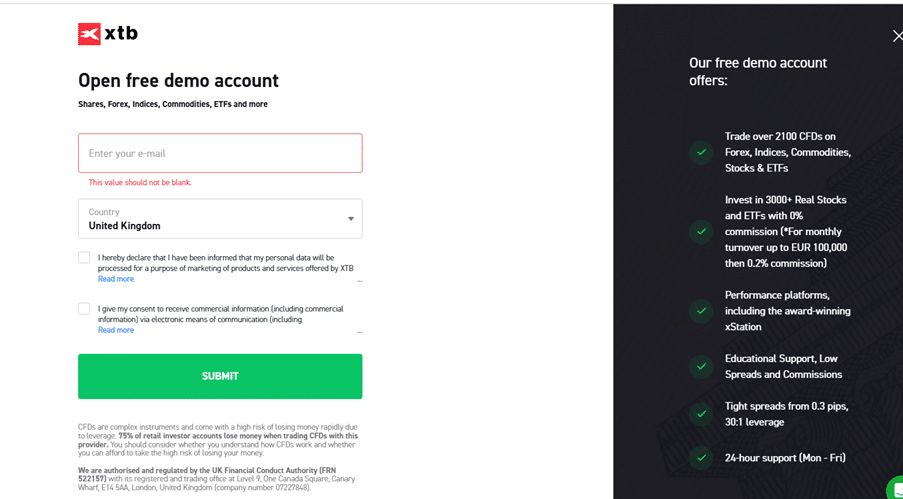This screenshot has width=903, height=499.
Task: Click the checkmark next to Invest in 3000+ Real Stocks
Action: tap(701, 232)
